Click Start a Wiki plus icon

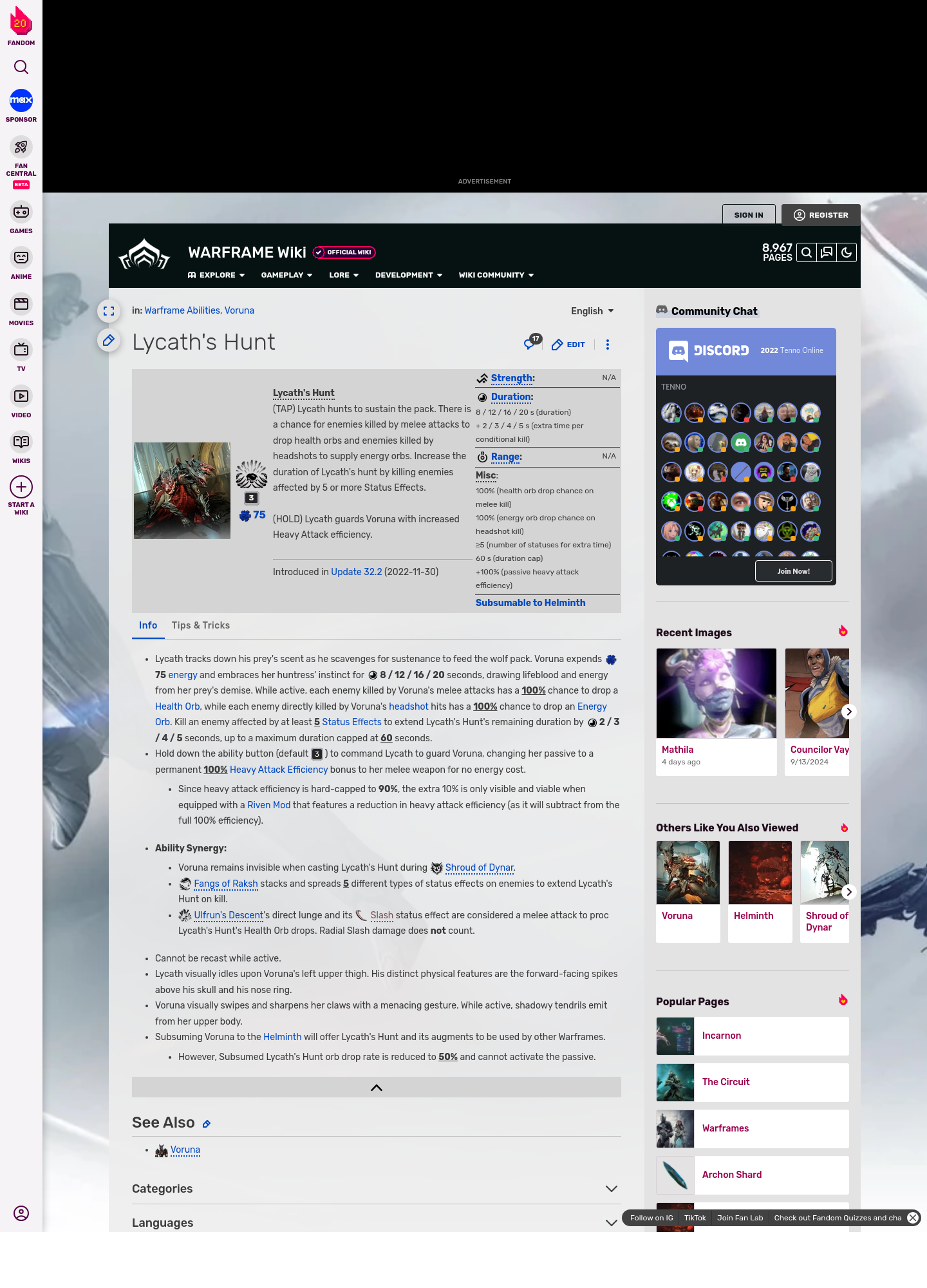click(21, 487)
